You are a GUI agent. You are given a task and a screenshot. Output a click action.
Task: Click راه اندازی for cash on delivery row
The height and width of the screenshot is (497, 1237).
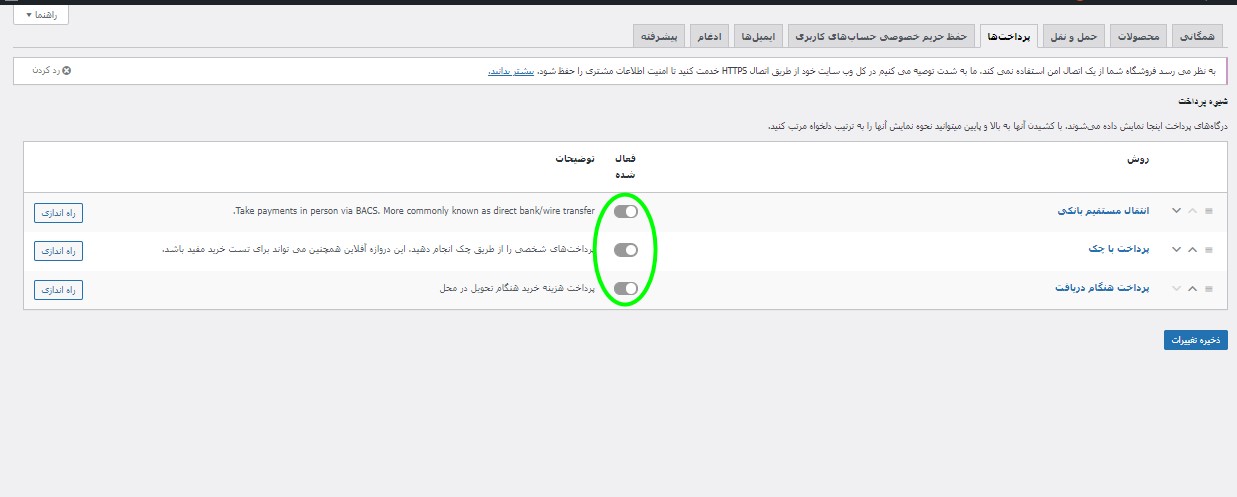tap(58, 289)
